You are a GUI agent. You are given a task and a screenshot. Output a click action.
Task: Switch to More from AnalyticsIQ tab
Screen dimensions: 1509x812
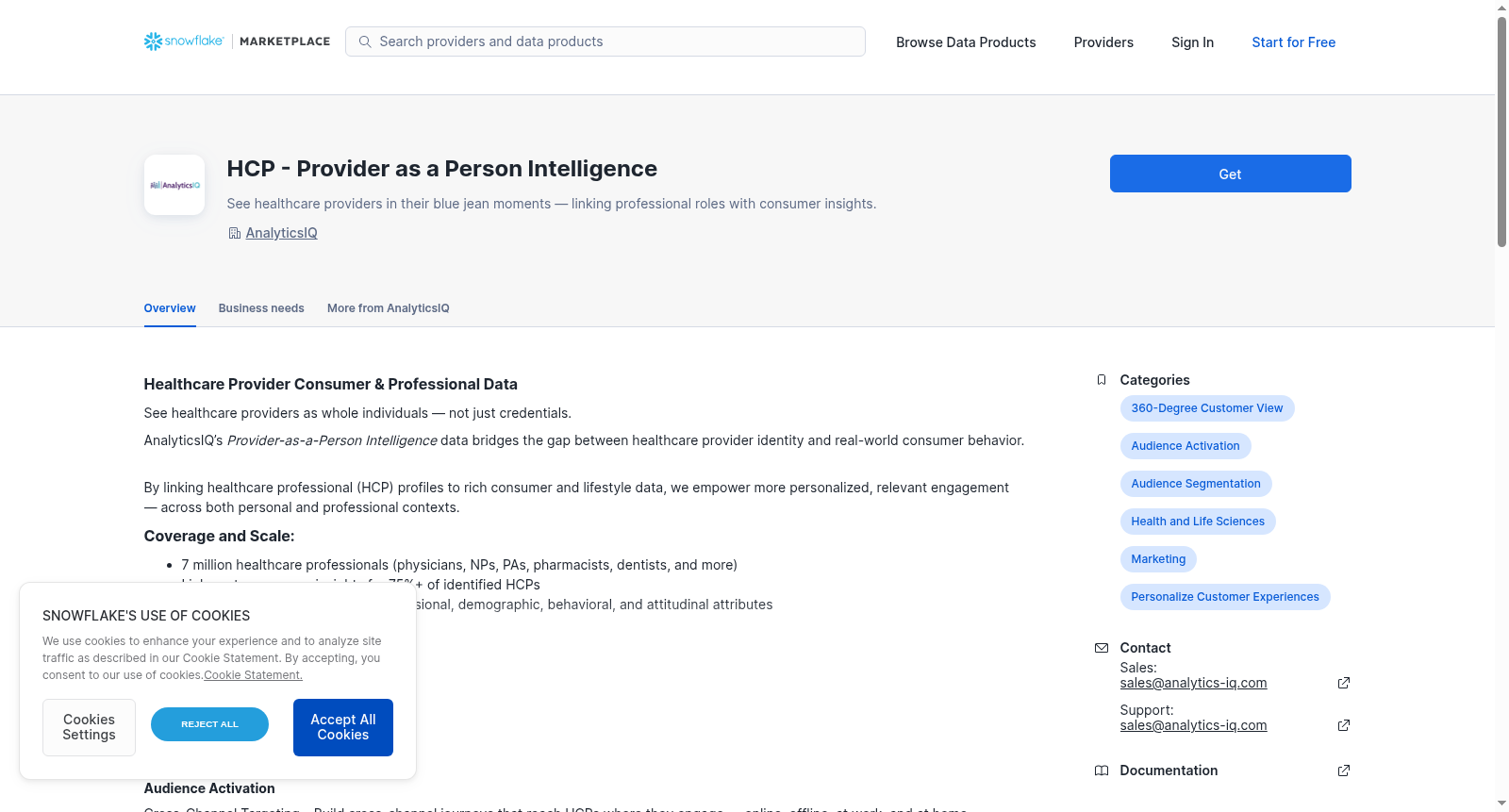coord(389,308)
